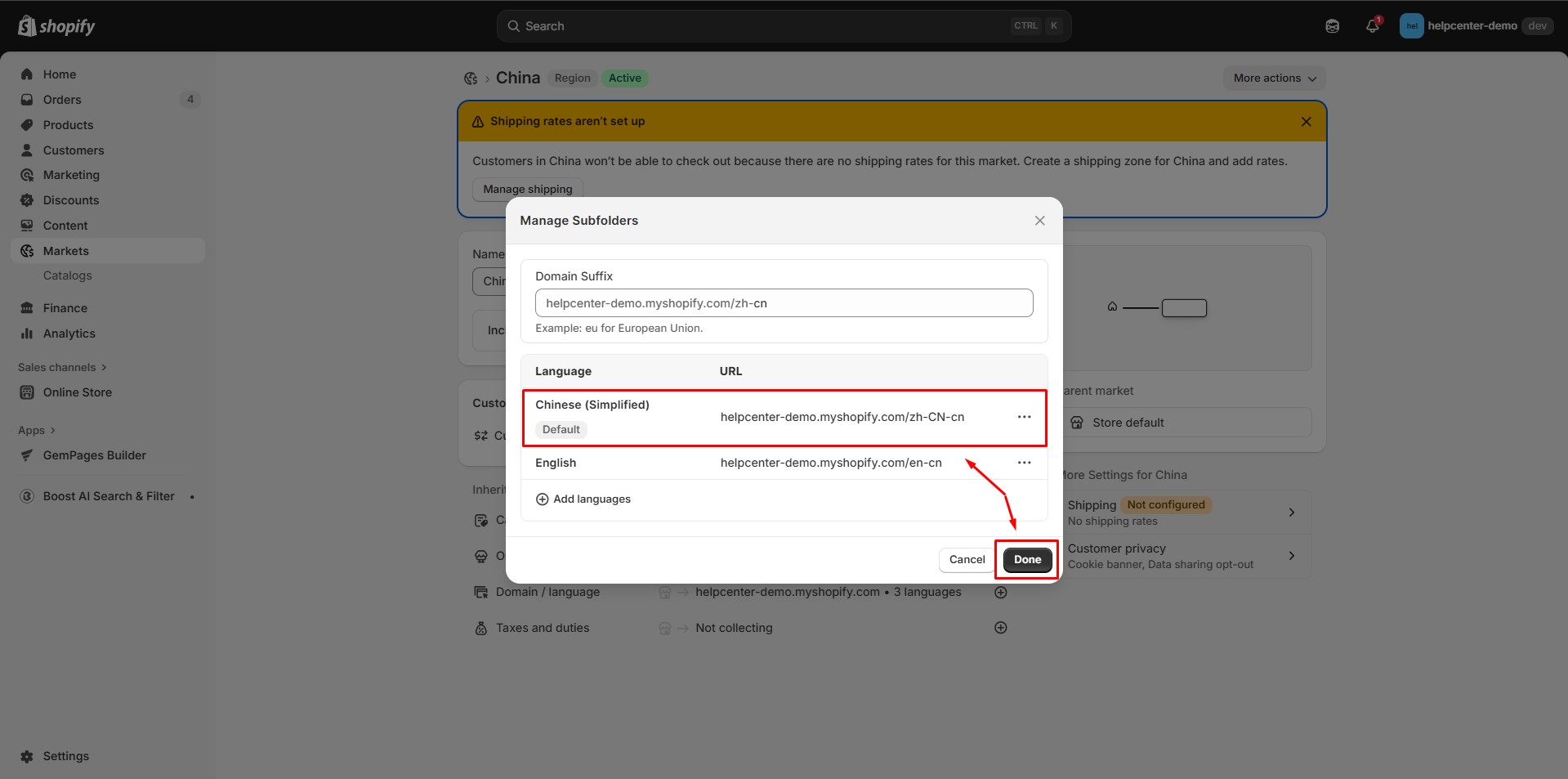The width and height of the screenshot is (1568, 779).
Task: Click the GemPages Builder app icon
Action: pos(27,454)
